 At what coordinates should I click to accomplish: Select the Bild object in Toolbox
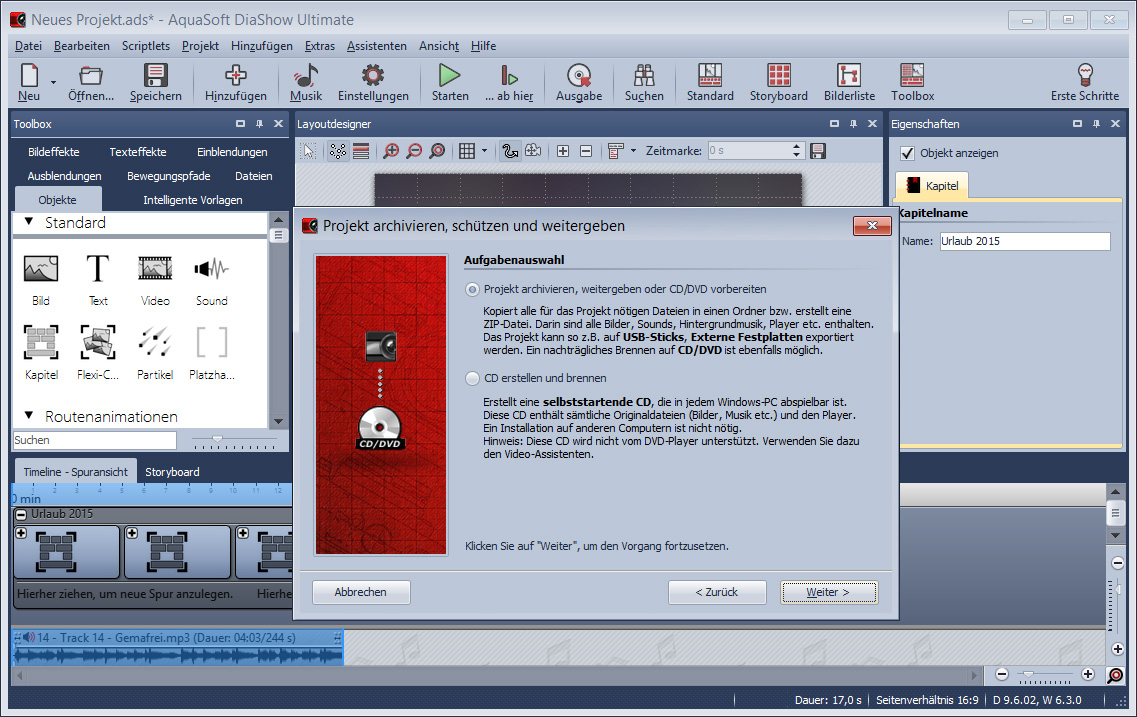[x=41, y=281]
